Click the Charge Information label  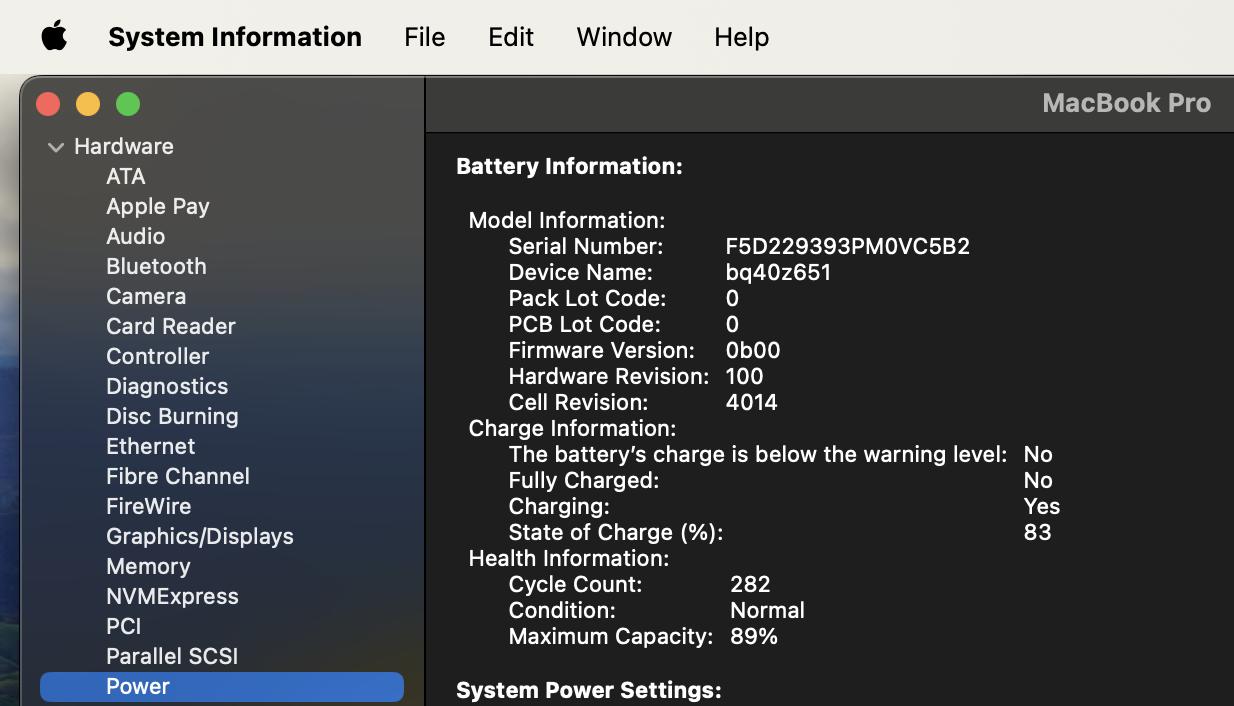(x=572, y=428)
